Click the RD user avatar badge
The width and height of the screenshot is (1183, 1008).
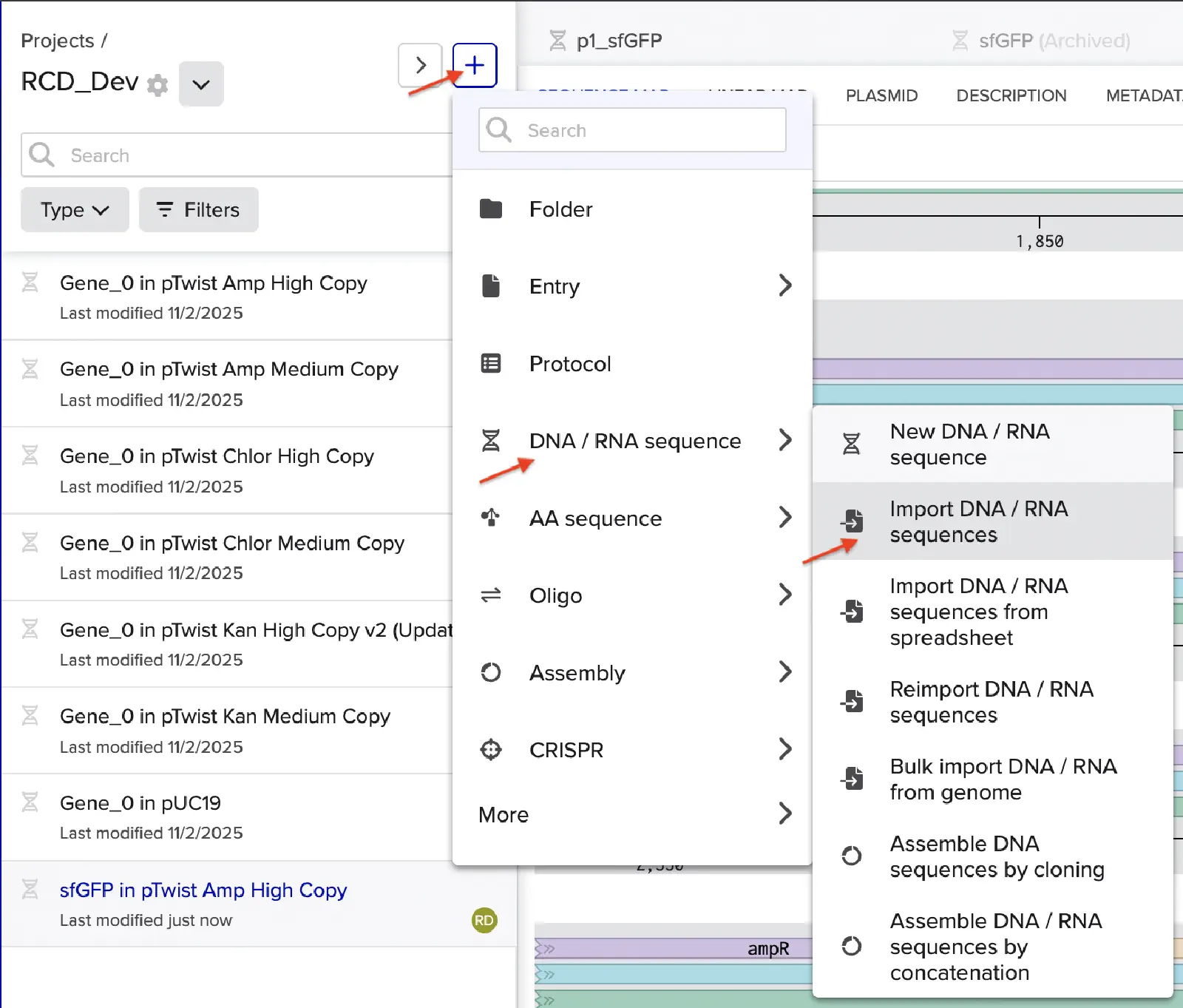(484, 920)
